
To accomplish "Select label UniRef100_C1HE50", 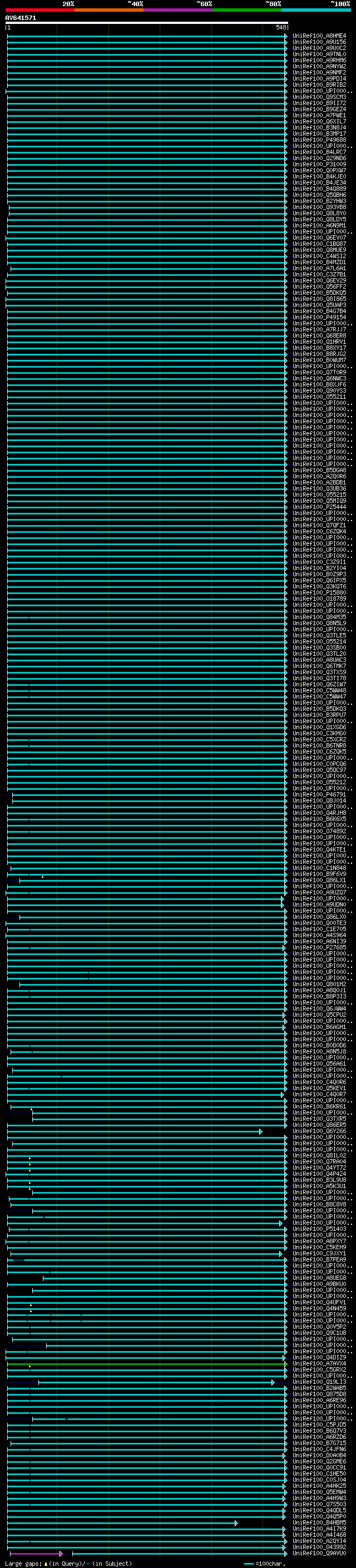I will [x=319, y=1474].
